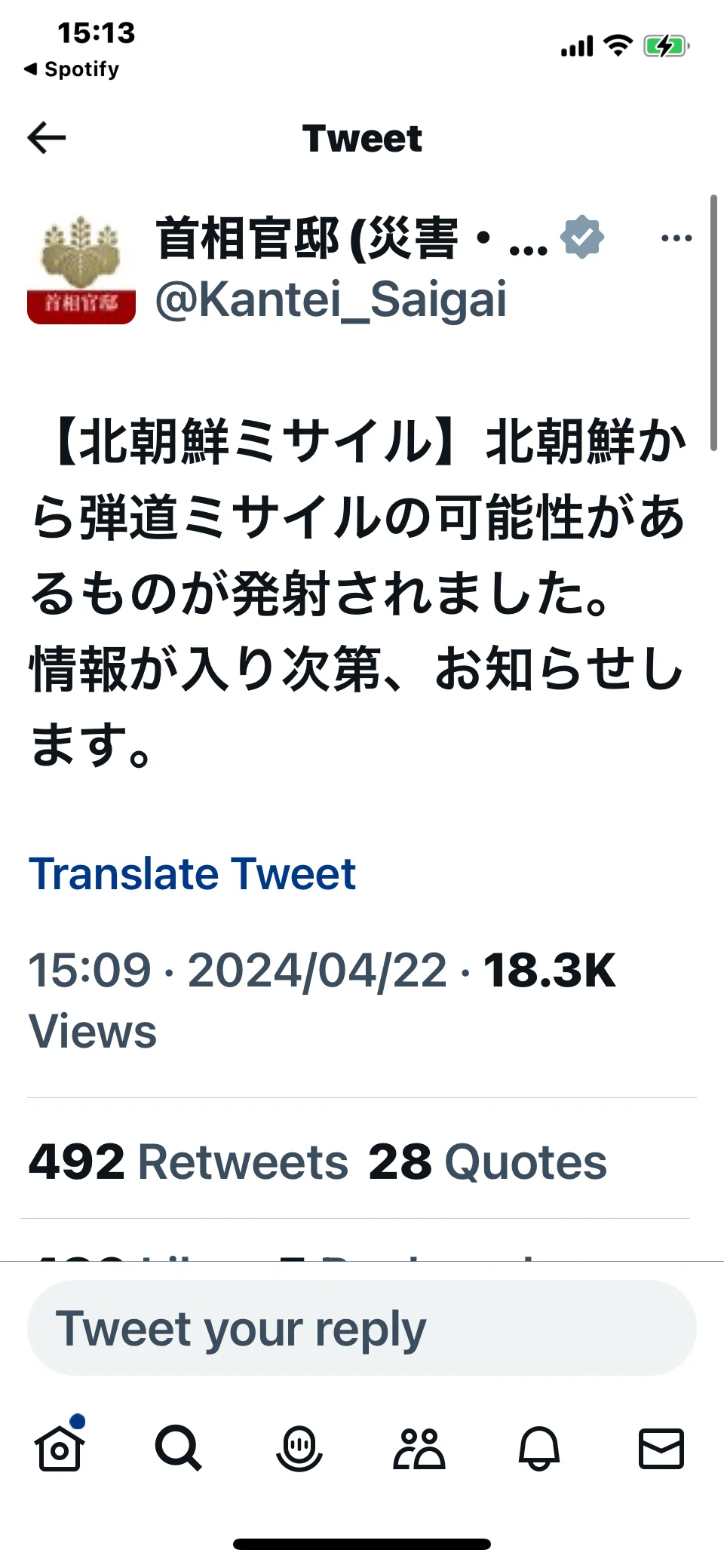Viewport: 724px width, 1568px height.
Task: Open the 首相官邸 (災害・... display name
Action: coord(352,238)
